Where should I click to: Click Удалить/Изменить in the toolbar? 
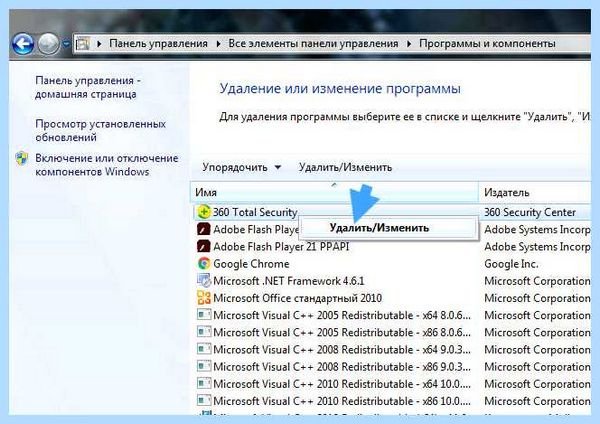[345, 167]
